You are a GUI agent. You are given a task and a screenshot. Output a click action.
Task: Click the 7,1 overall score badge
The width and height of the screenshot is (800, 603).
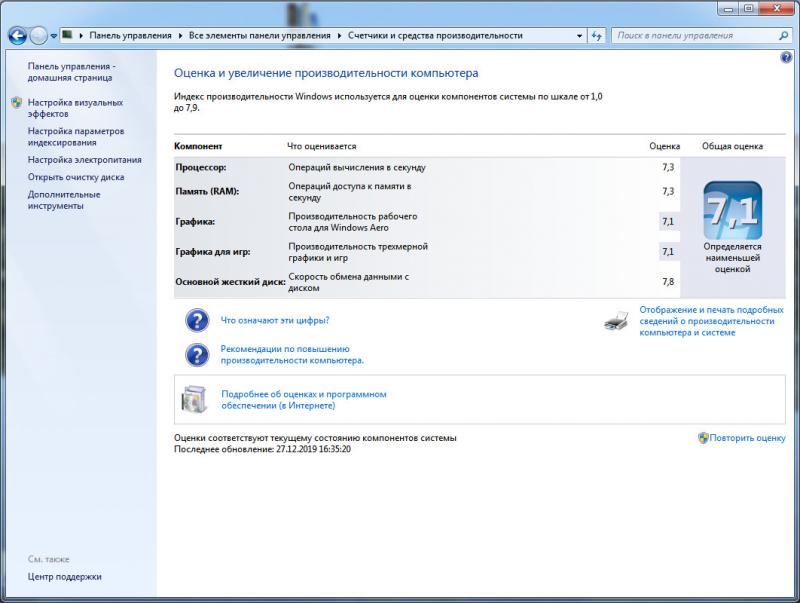[x=732, y=210]
